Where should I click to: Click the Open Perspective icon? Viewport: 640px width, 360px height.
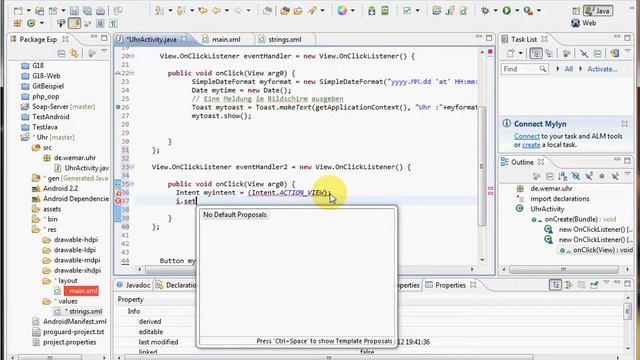coord(576,11)
